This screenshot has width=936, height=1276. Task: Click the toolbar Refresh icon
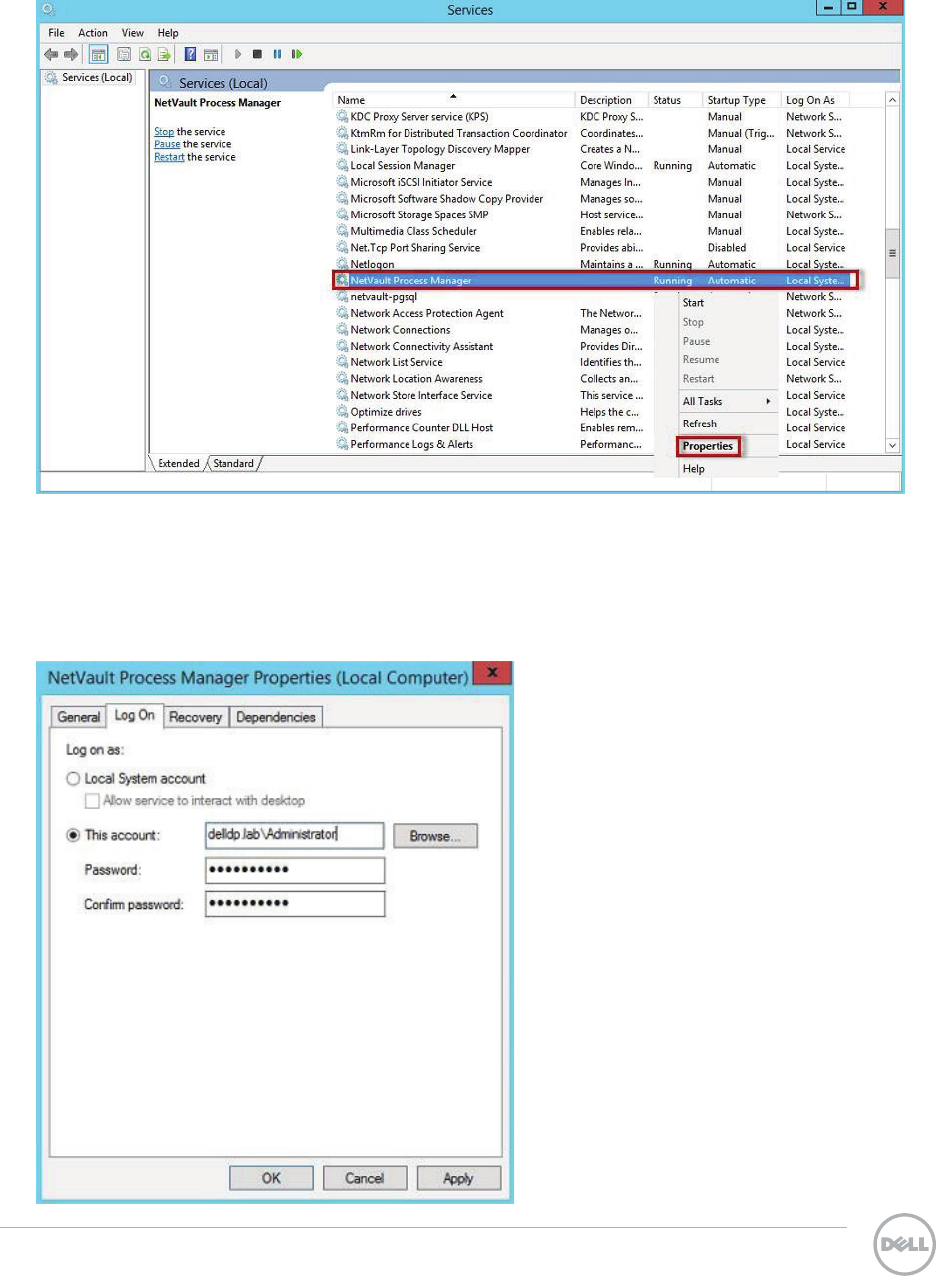pyautogui.click(x=145, y=54)
